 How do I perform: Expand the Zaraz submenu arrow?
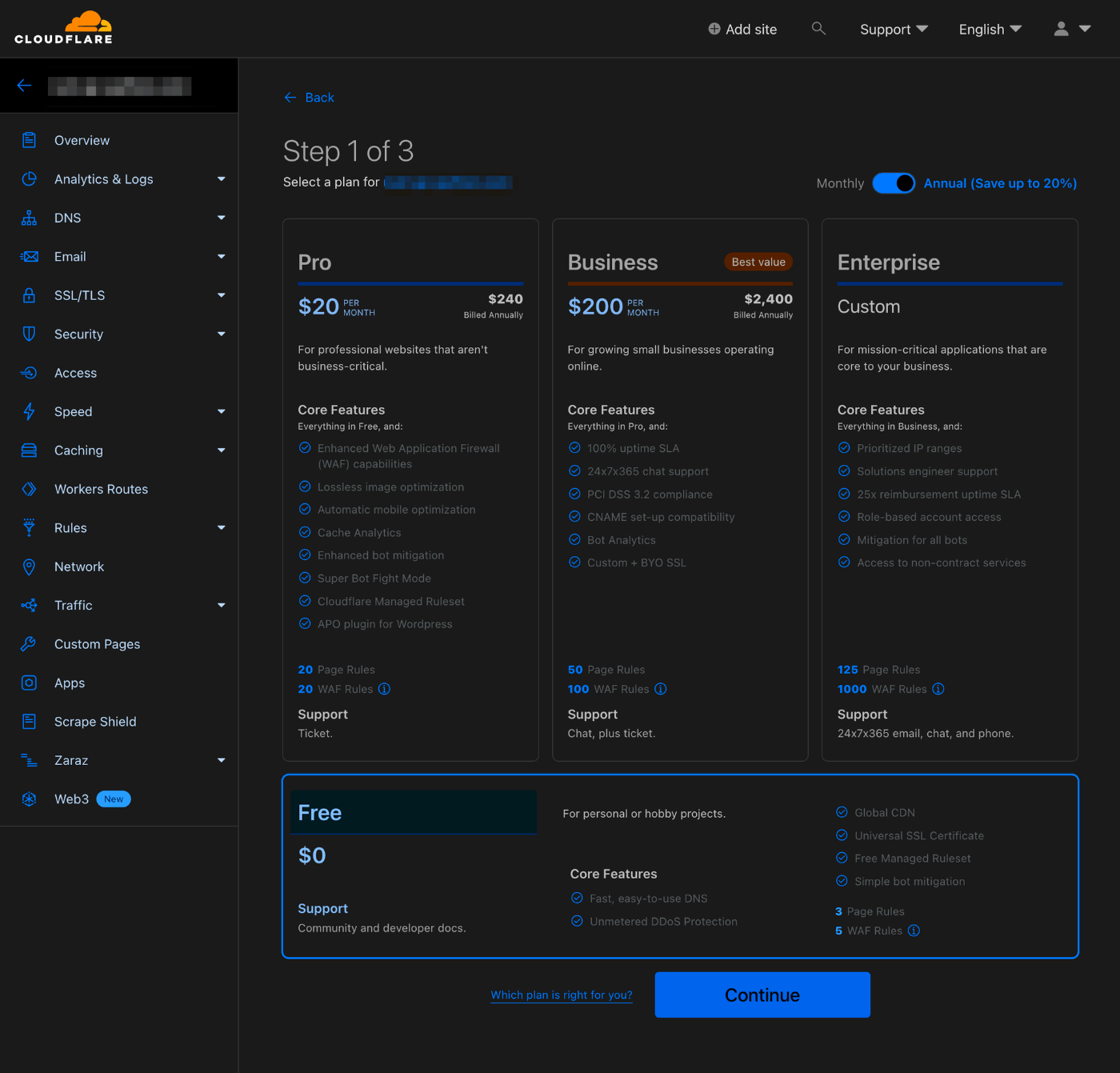click(222, 760)
